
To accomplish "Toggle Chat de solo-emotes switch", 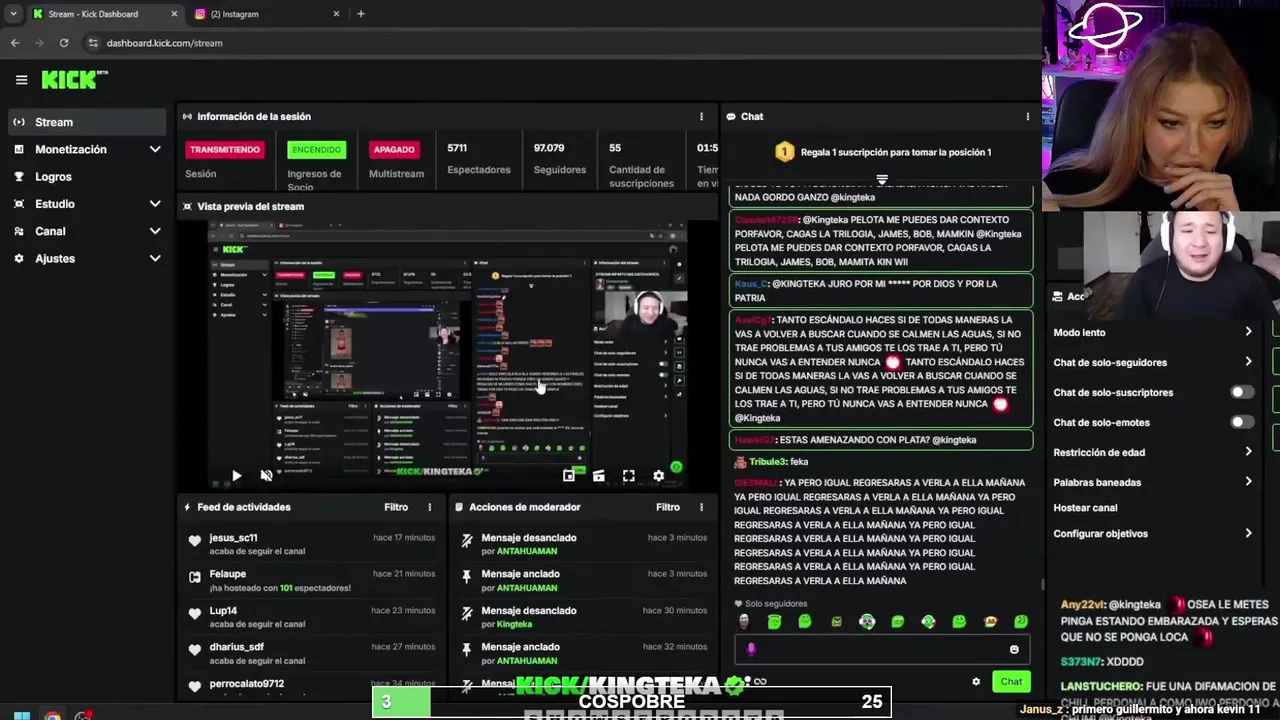I will 1241,422.
